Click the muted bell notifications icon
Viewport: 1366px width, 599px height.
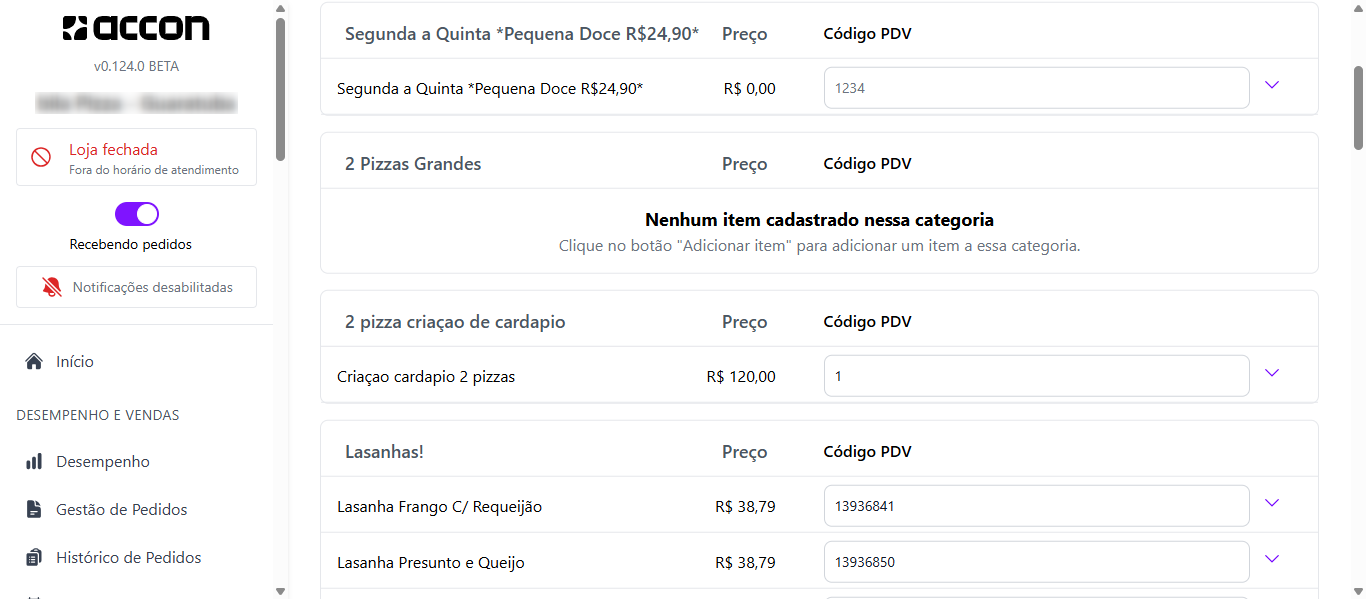click(52, 287)
